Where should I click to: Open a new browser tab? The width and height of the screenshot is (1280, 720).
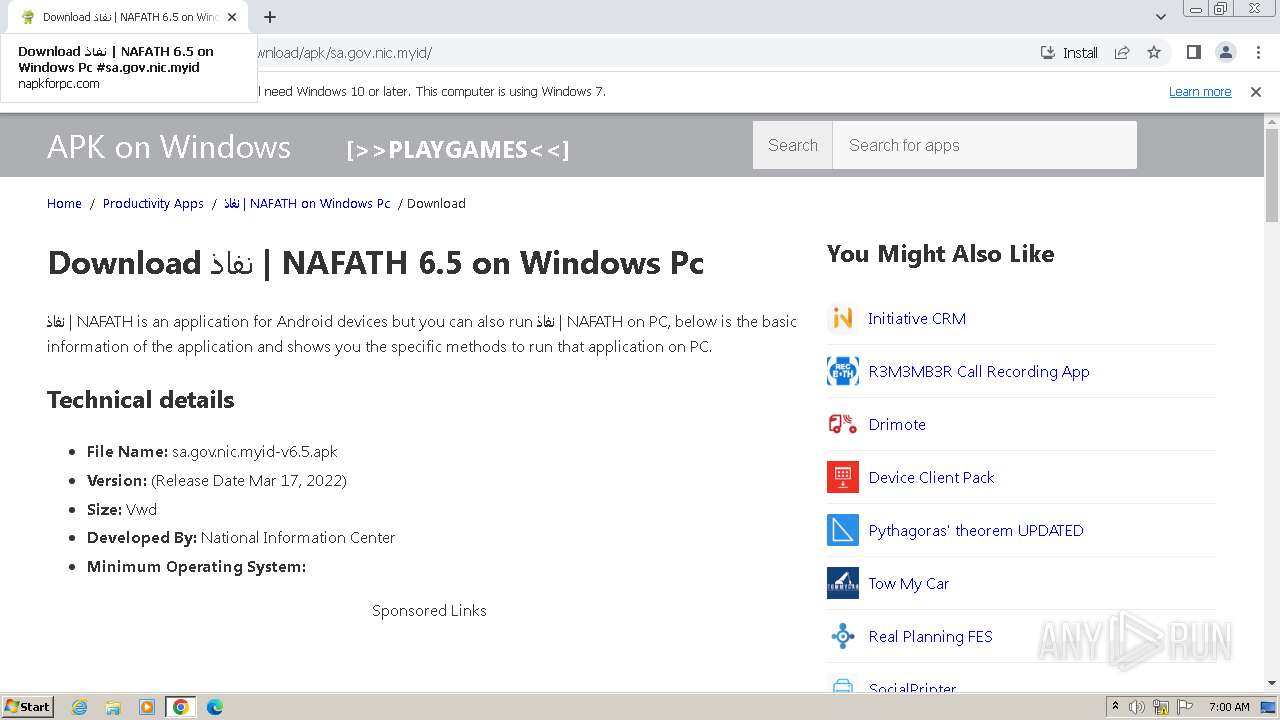point(270,17)
